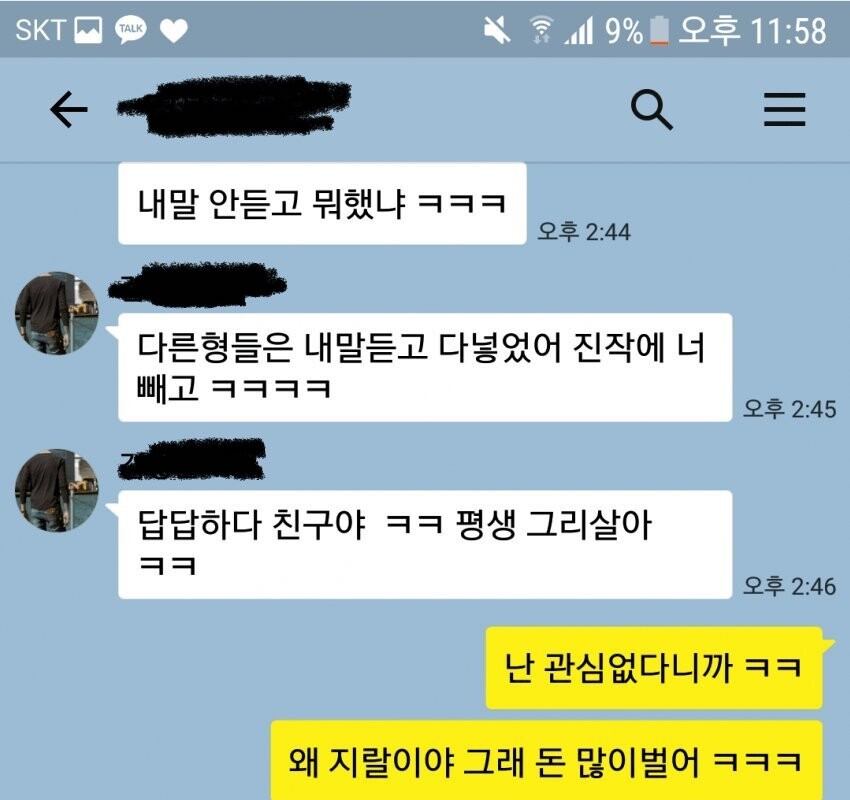Select yellow message "왜 지랄이야 그래 돈 많이벌어"
This screenshot has width=850, height=800.
pyautogui.click(x=546, y=760)
